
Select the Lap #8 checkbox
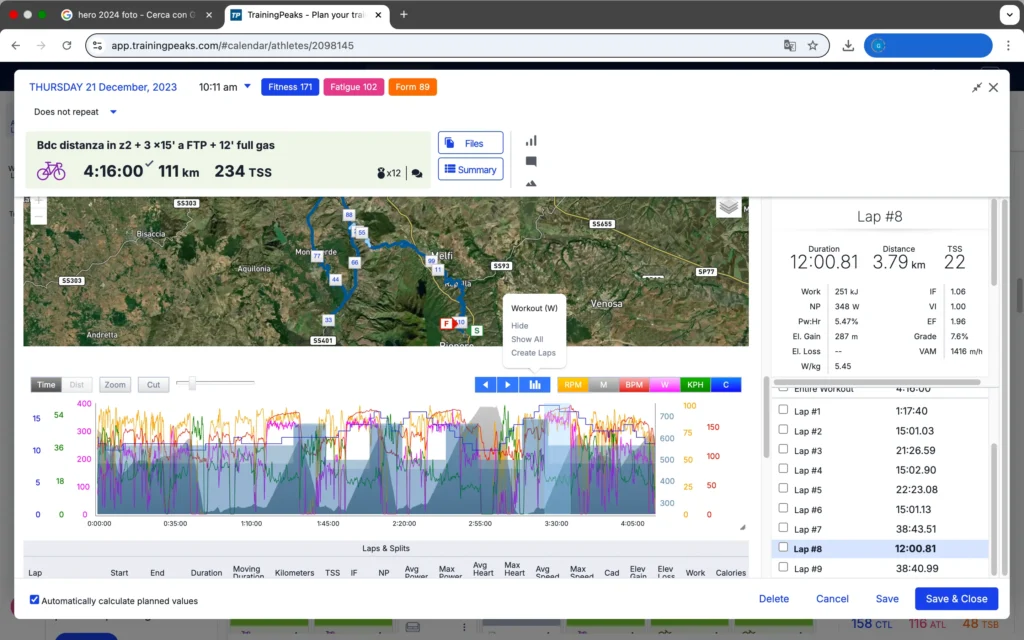(x=783, y=548)
